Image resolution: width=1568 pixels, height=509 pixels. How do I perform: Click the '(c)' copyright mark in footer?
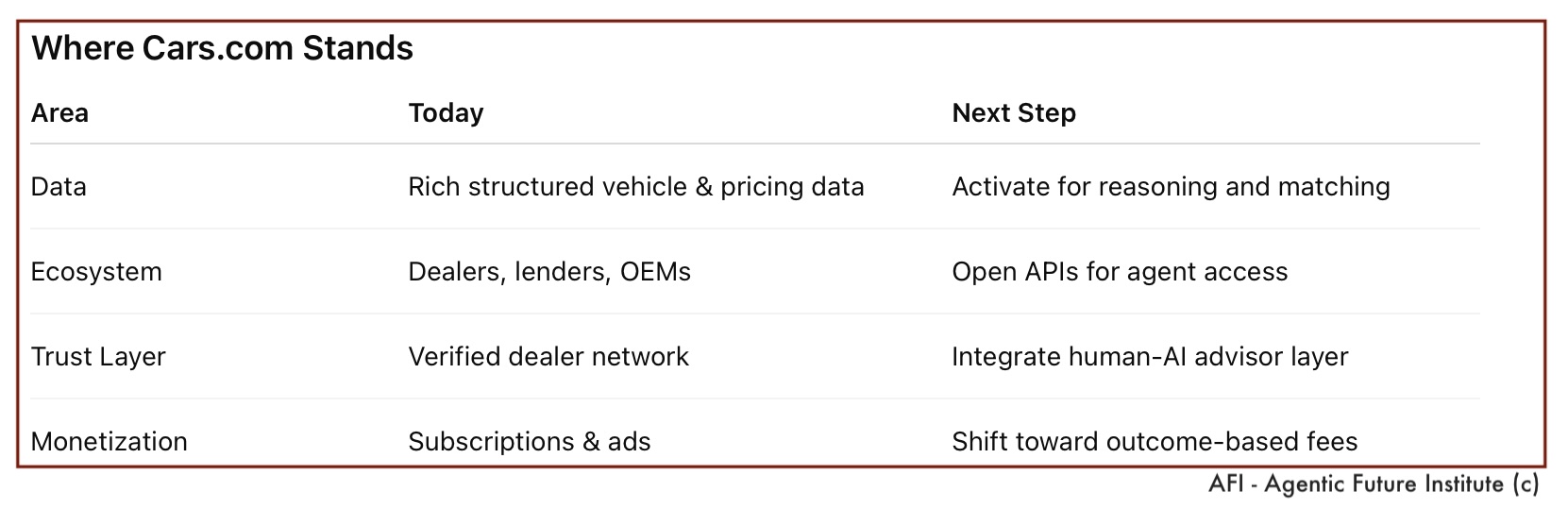click(x=1525, y=484)
